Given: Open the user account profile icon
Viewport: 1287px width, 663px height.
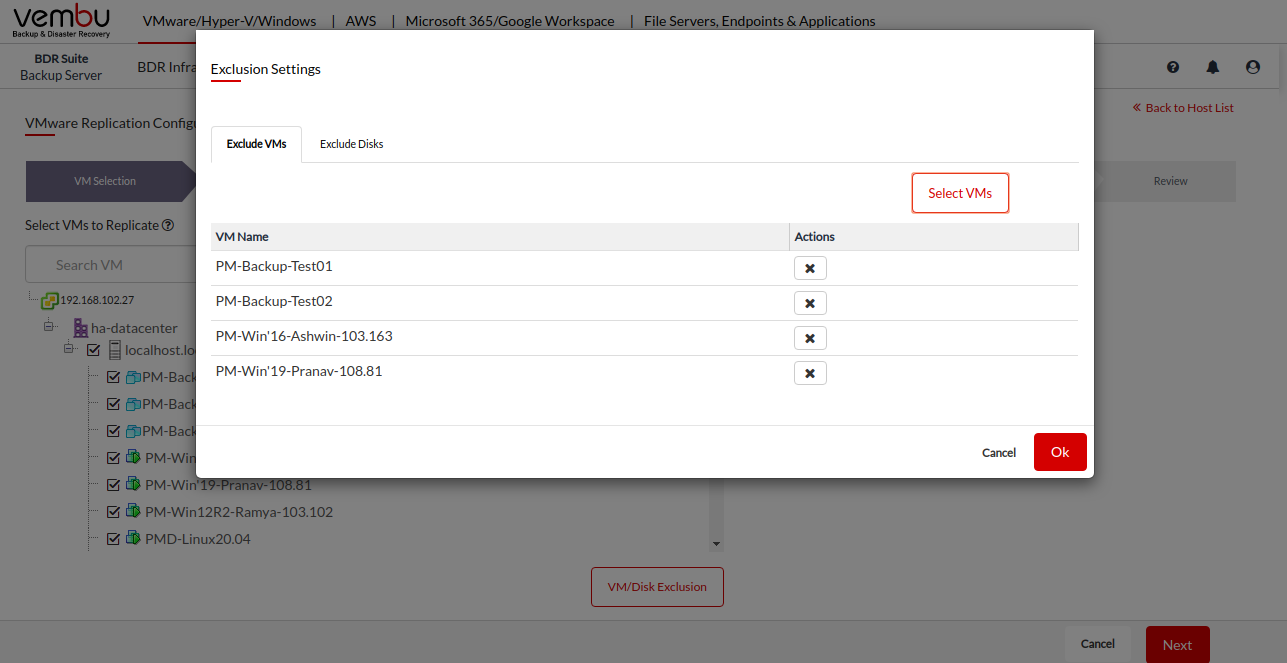Looking at the screenshot, I should pyautogui.click(x=1253, y=67).
